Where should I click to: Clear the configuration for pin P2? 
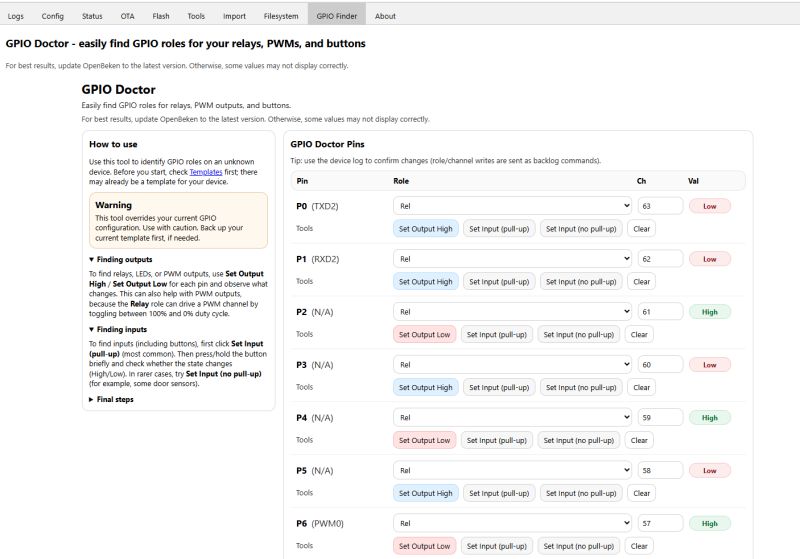tap(640, 334)
